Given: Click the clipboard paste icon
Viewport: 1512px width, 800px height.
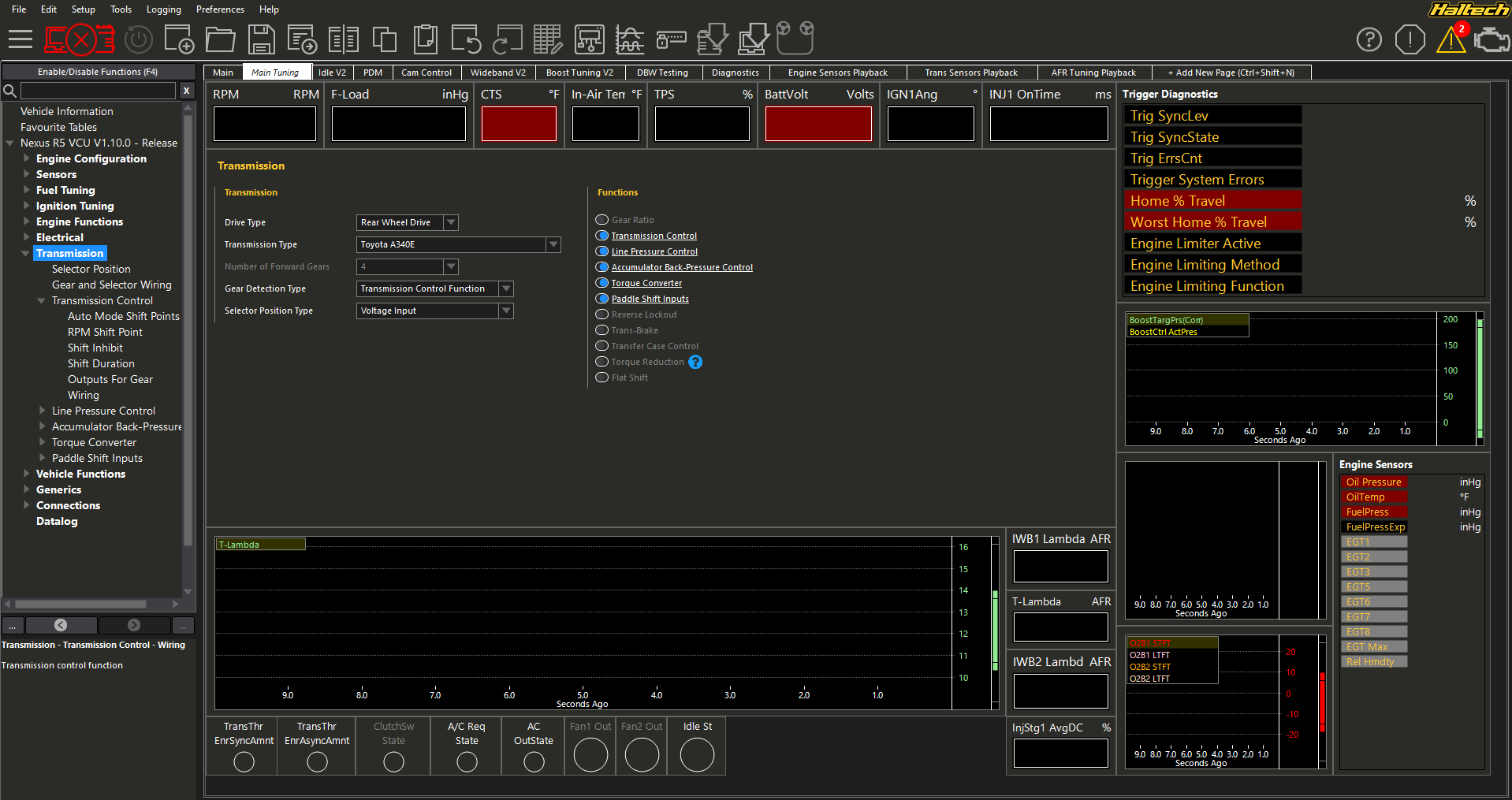Looking at the screenshot, I should point(425,39).
